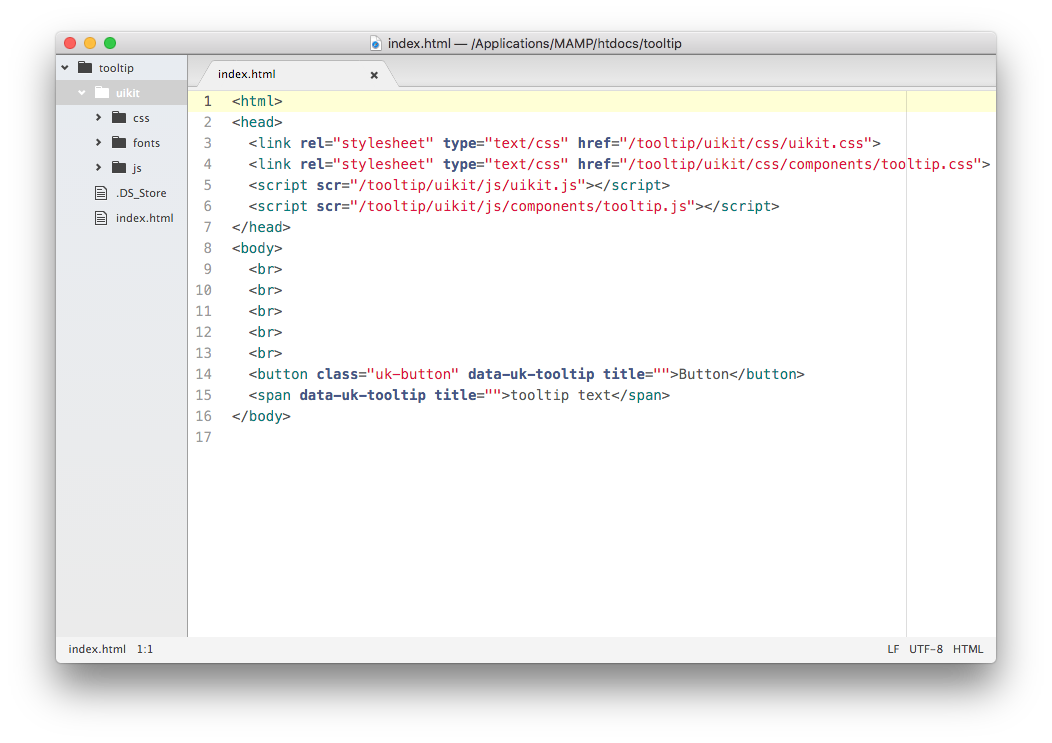Click the document icon in the title bar
This screenshot has height=743, width=1052.
click(x=376, y=44)
